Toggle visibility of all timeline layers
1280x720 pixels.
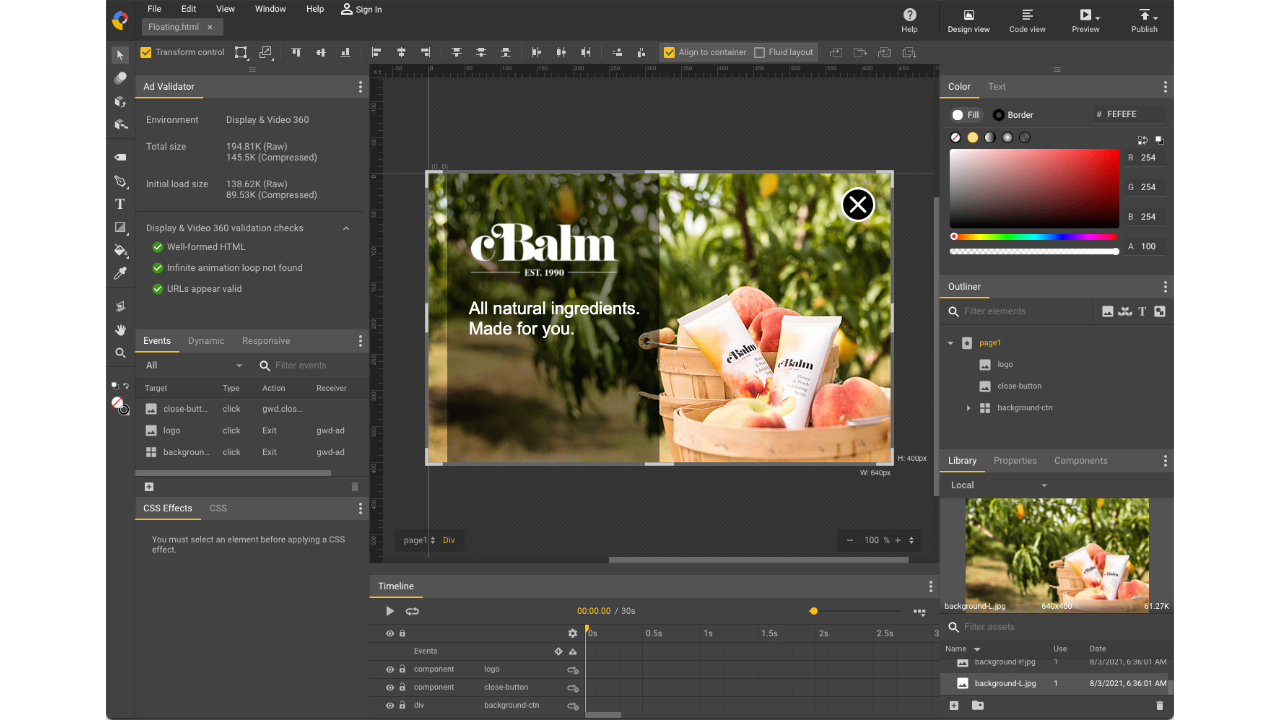click(390, 633)
